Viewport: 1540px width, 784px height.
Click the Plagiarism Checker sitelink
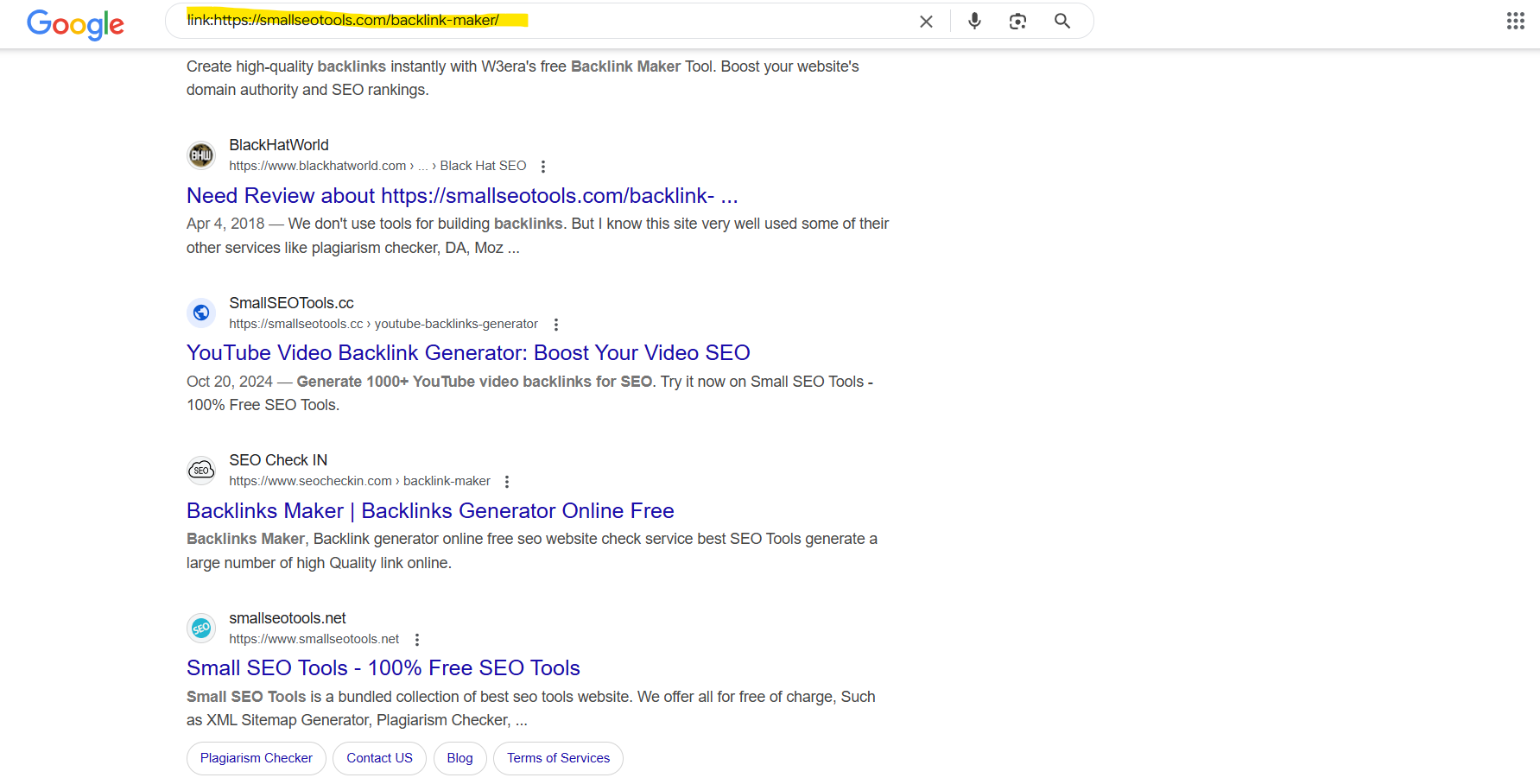point(257,758)
